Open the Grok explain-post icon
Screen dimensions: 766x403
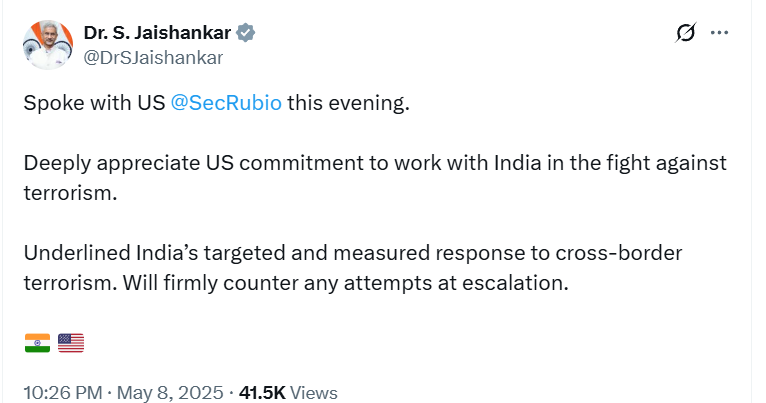686,33
